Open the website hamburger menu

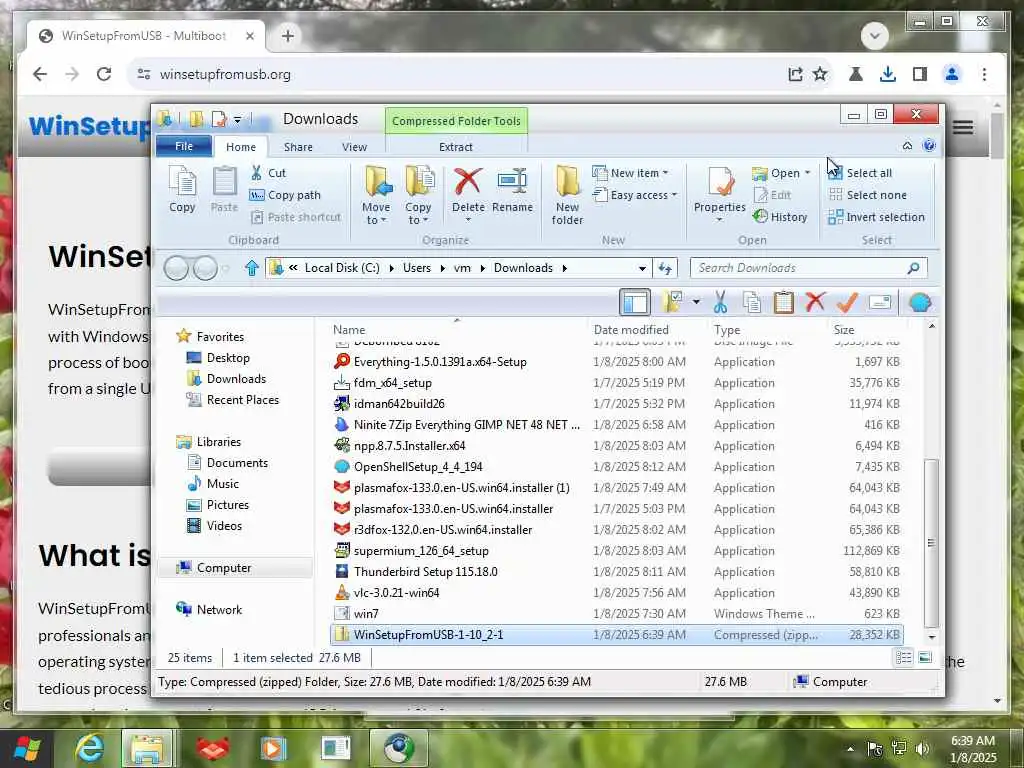[963, 127]
